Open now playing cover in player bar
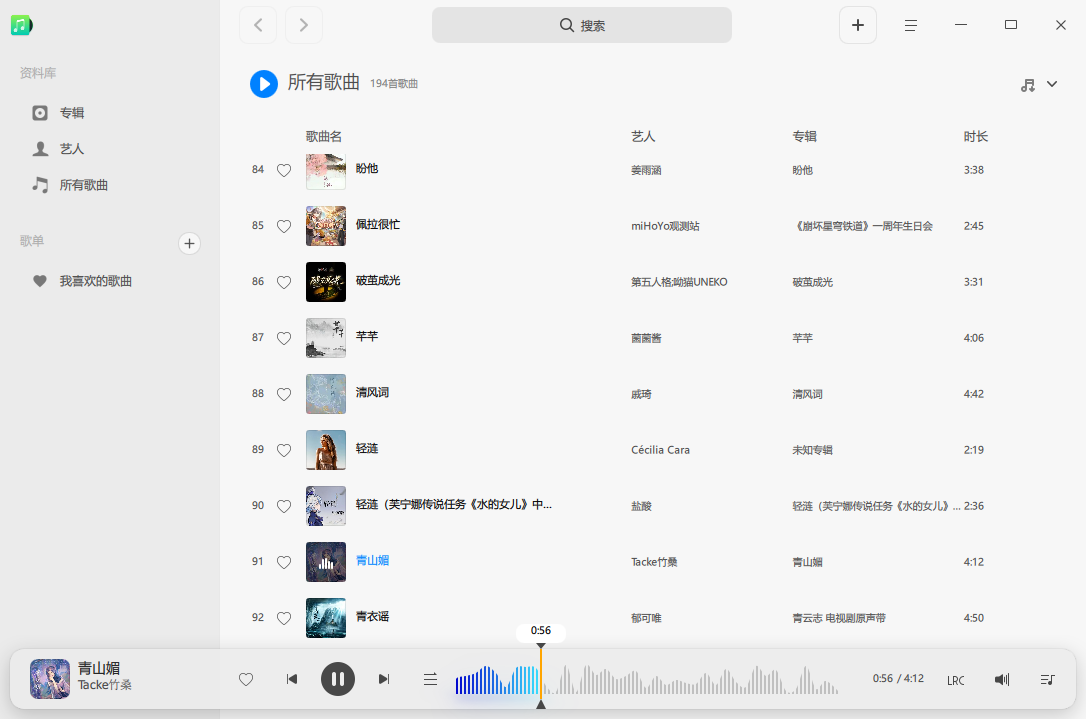This screenshot has height=719, width=1086. click(x=50, y=679)
